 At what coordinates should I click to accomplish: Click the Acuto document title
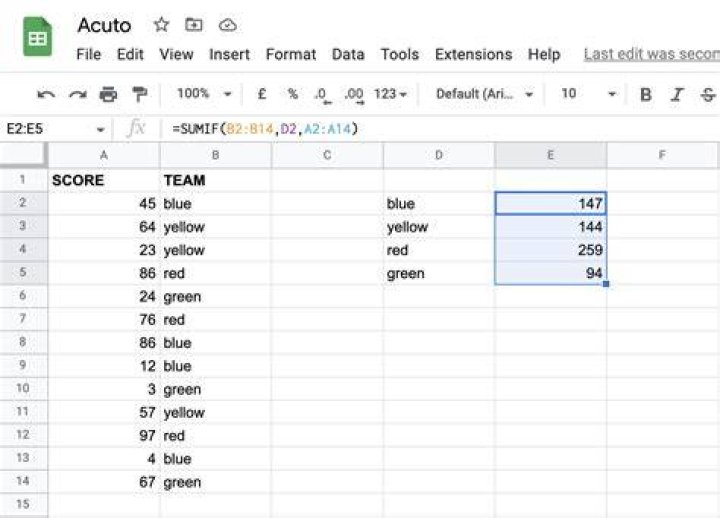coord(104,25)
